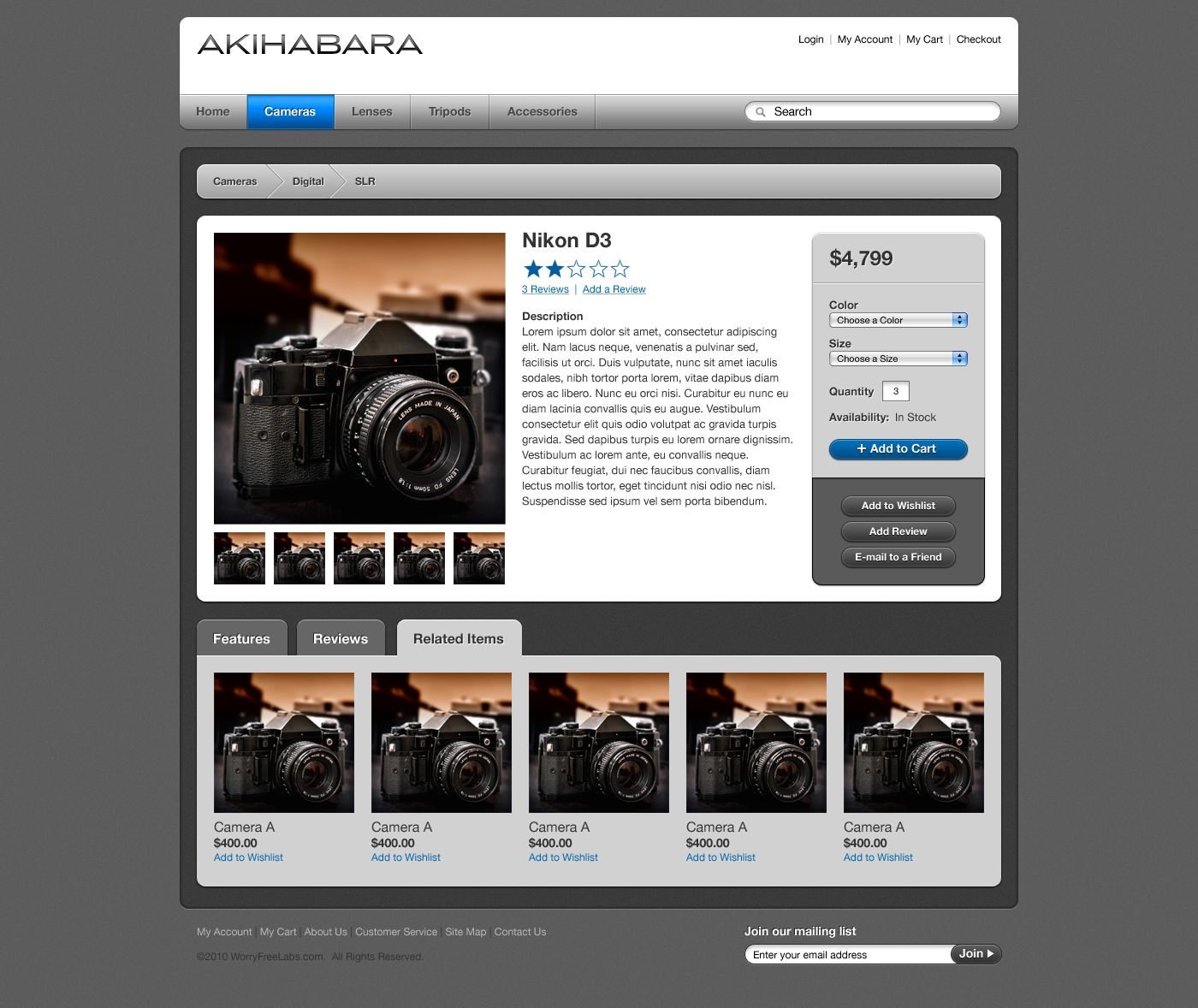Select the fourth product thumbnail
Viewport: 1198px width, 1008px height.
(x=419, y=559)
